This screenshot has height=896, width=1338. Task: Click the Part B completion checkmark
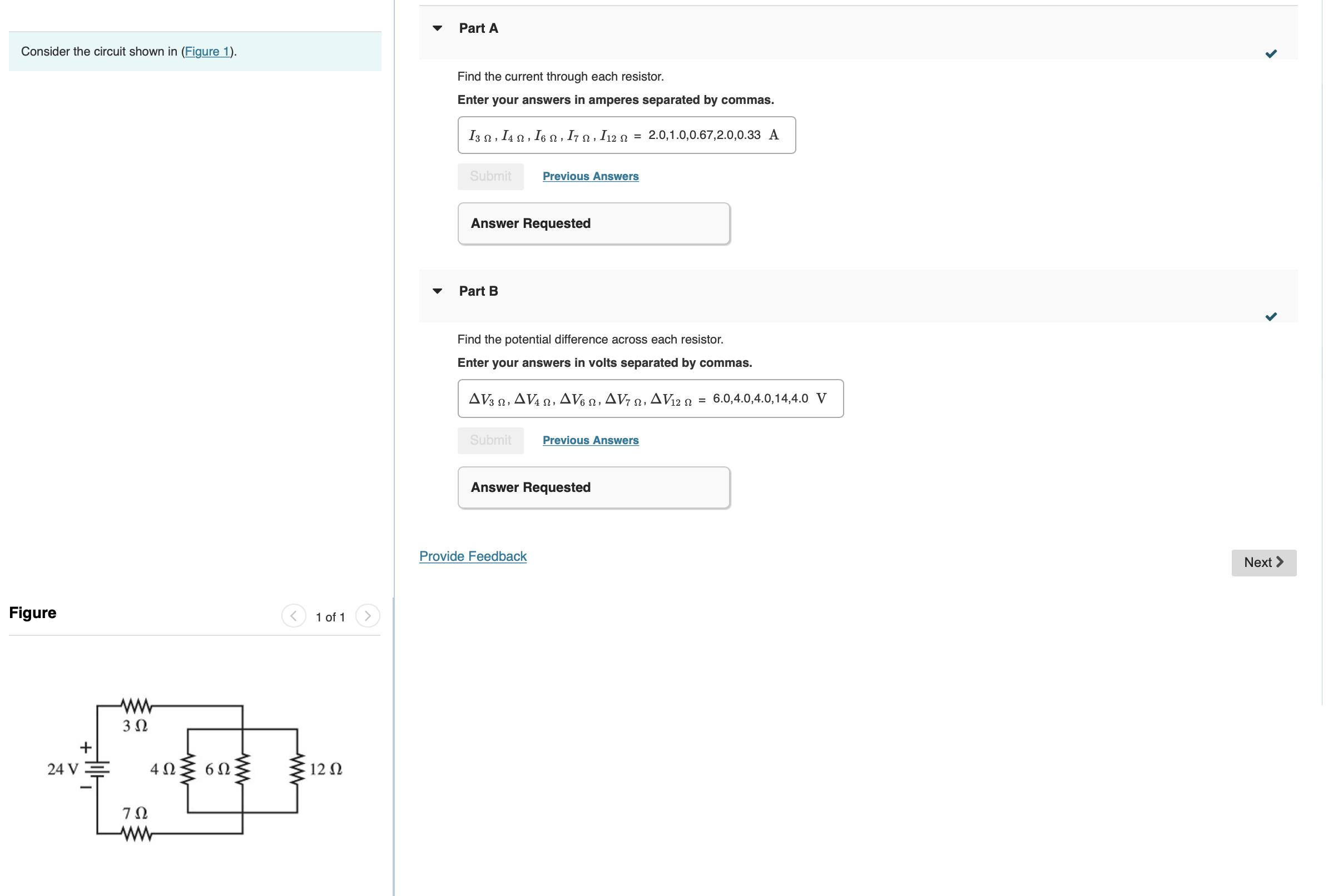(x=1270, y=317)
